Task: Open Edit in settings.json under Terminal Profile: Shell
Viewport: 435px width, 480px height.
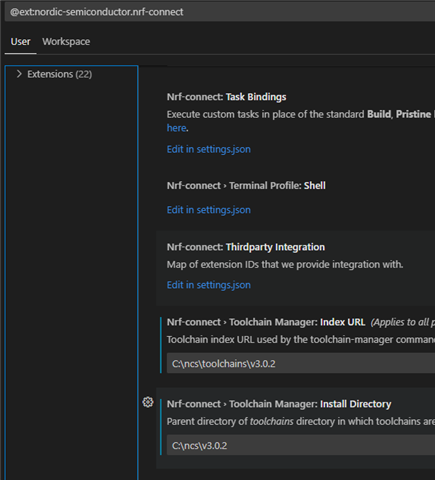Action: pyautogui.click(x=209, y=210)
